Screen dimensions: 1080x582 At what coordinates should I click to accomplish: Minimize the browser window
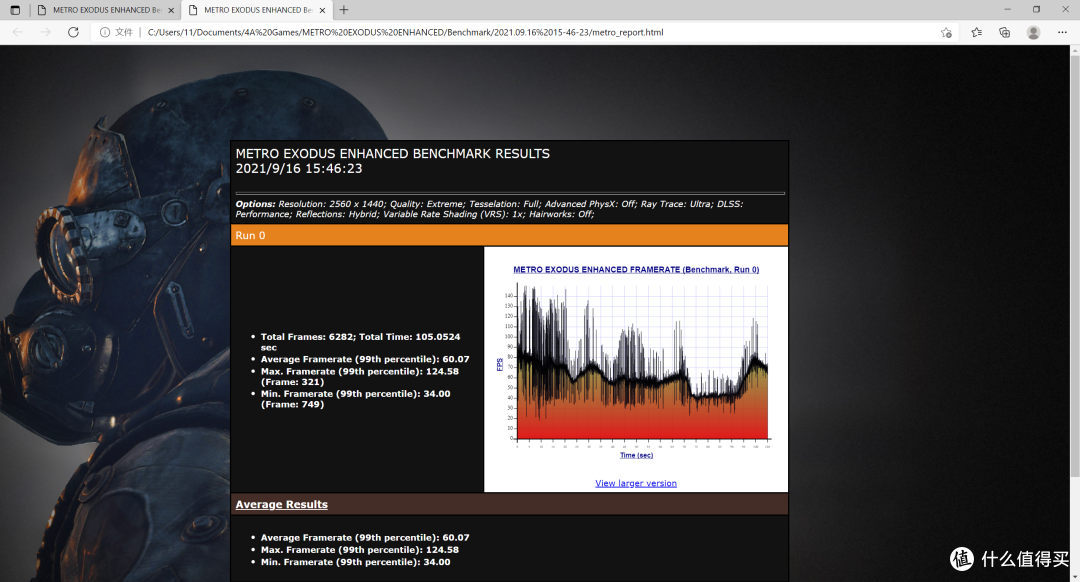[x=1007, y=10]
